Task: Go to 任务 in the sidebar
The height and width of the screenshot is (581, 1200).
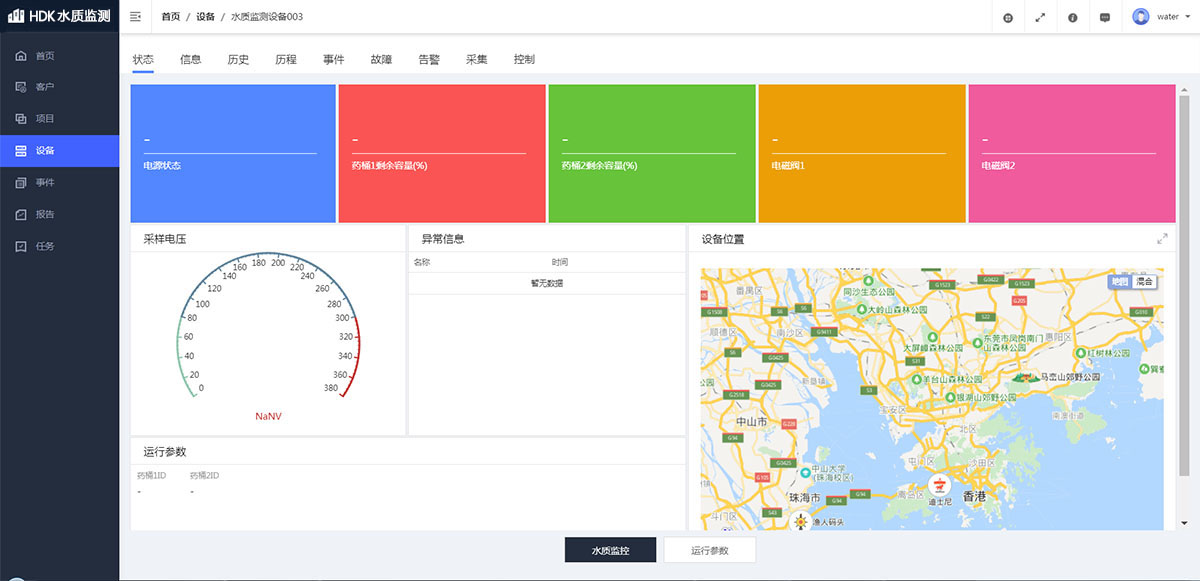Action: [44, 246]
